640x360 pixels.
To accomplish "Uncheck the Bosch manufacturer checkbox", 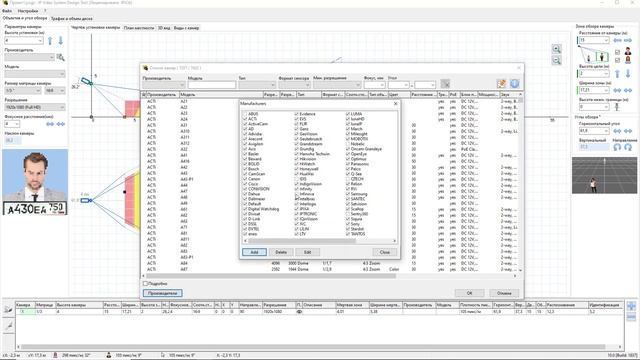I will coord(245,169).
